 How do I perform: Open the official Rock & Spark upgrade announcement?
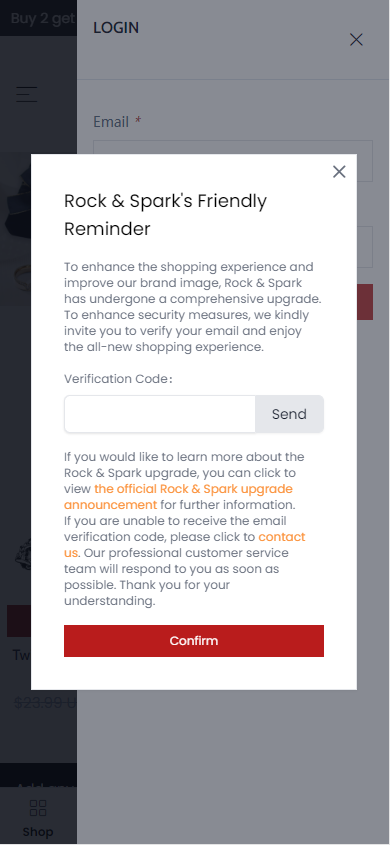tap(178, 497)
